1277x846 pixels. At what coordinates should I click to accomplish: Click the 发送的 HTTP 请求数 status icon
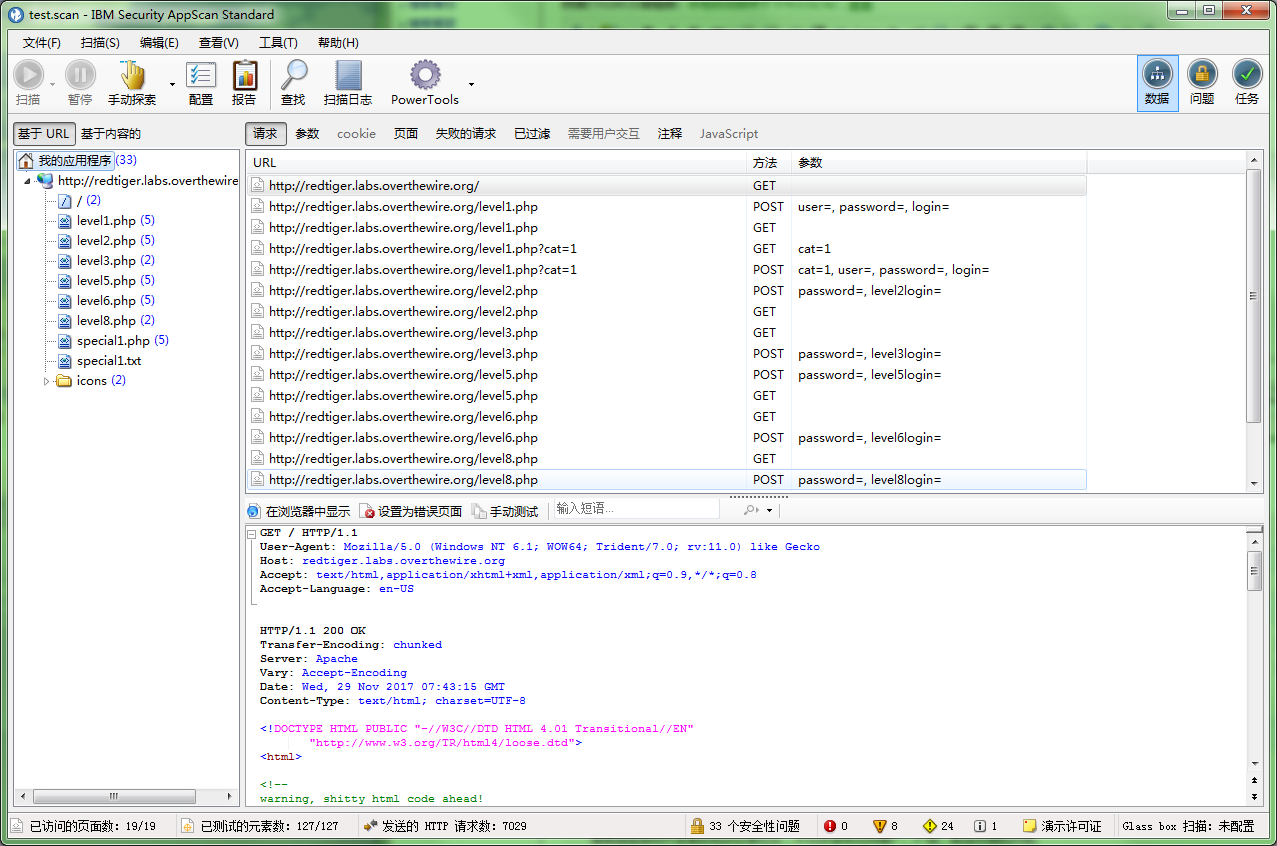[370, 826]
